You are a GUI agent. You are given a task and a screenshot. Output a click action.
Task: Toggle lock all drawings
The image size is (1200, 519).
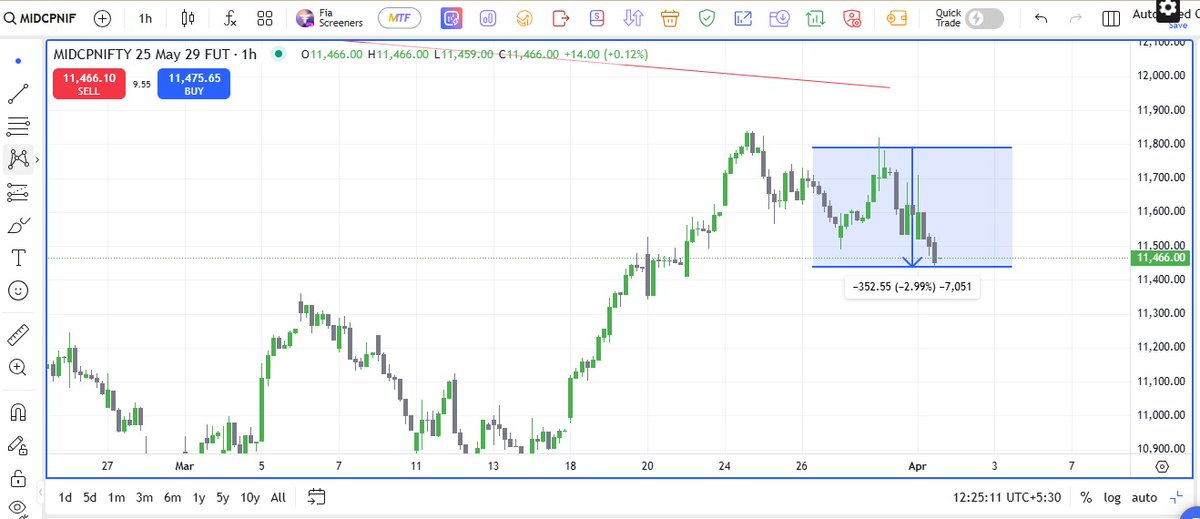tap(18, 477)
